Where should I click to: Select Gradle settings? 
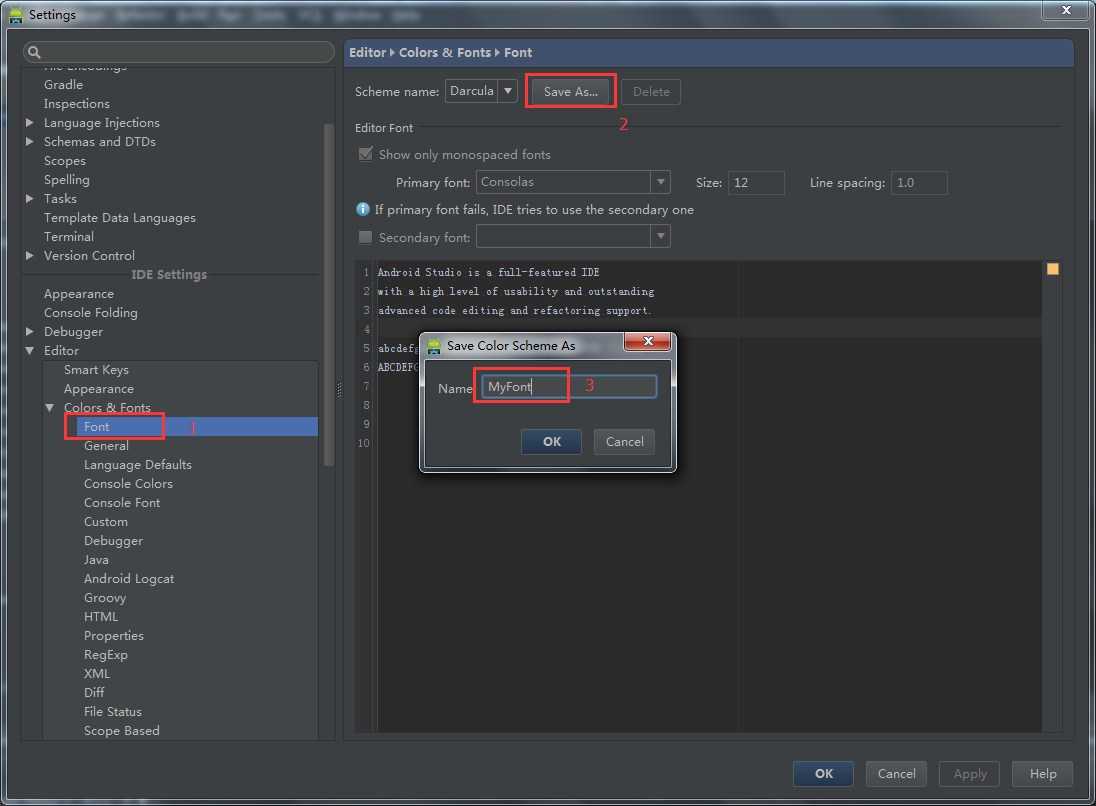63,85
